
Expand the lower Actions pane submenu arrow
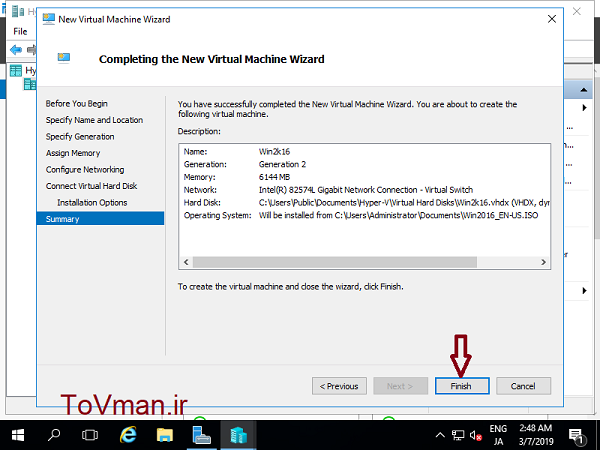click(584, 291)
